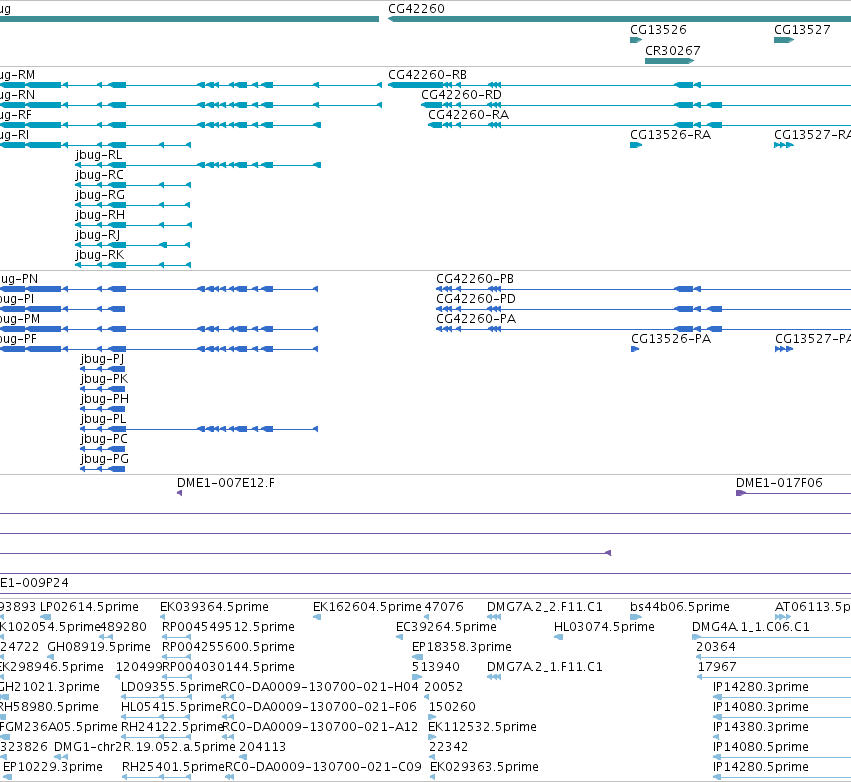Choose the HL03074.5prime label
This screenshot has height=782, width=851.
604,627
